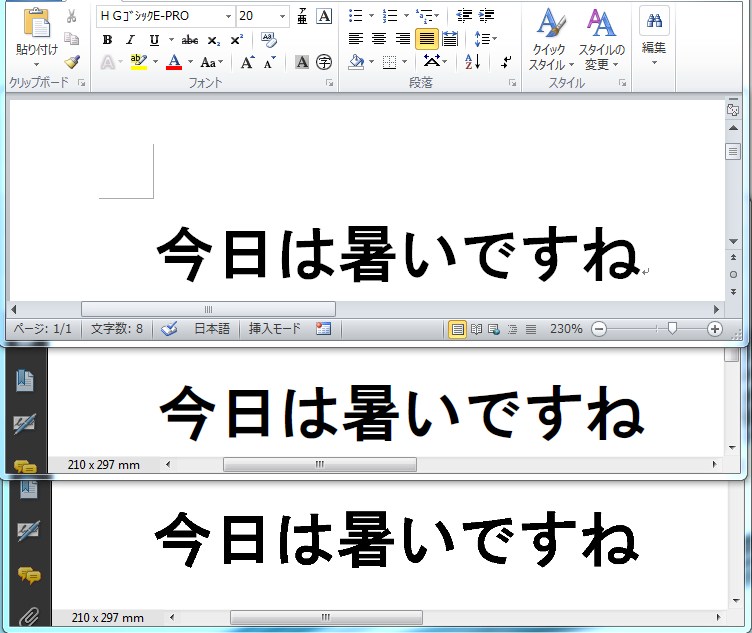Screen dimensions: 752x633
Task: Open the attachments paperclip panel in bottom PDF viewer
Action: pos(28,615)
